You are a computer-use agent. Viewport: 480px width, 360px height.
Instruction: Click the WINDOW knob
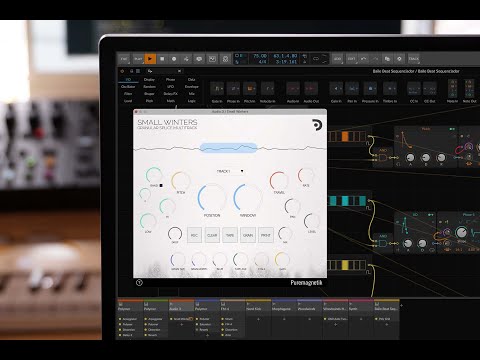[248, 197]
